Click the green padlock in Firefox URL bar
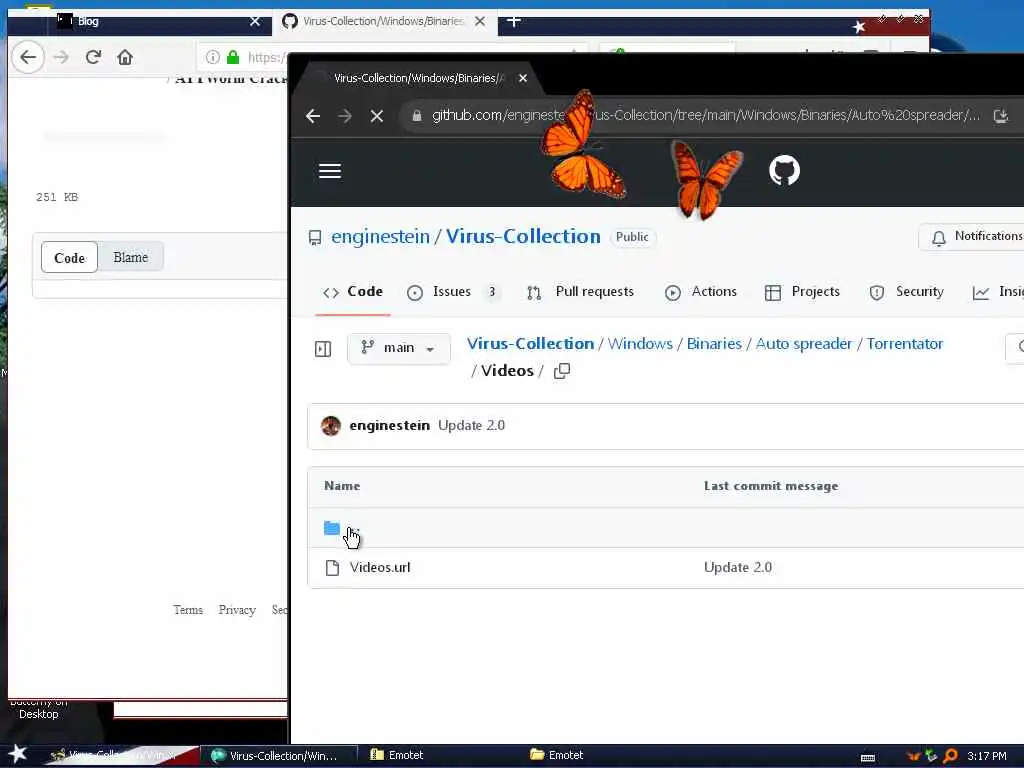The height and width of the screenshot is (768, 1024). [232, 57]
